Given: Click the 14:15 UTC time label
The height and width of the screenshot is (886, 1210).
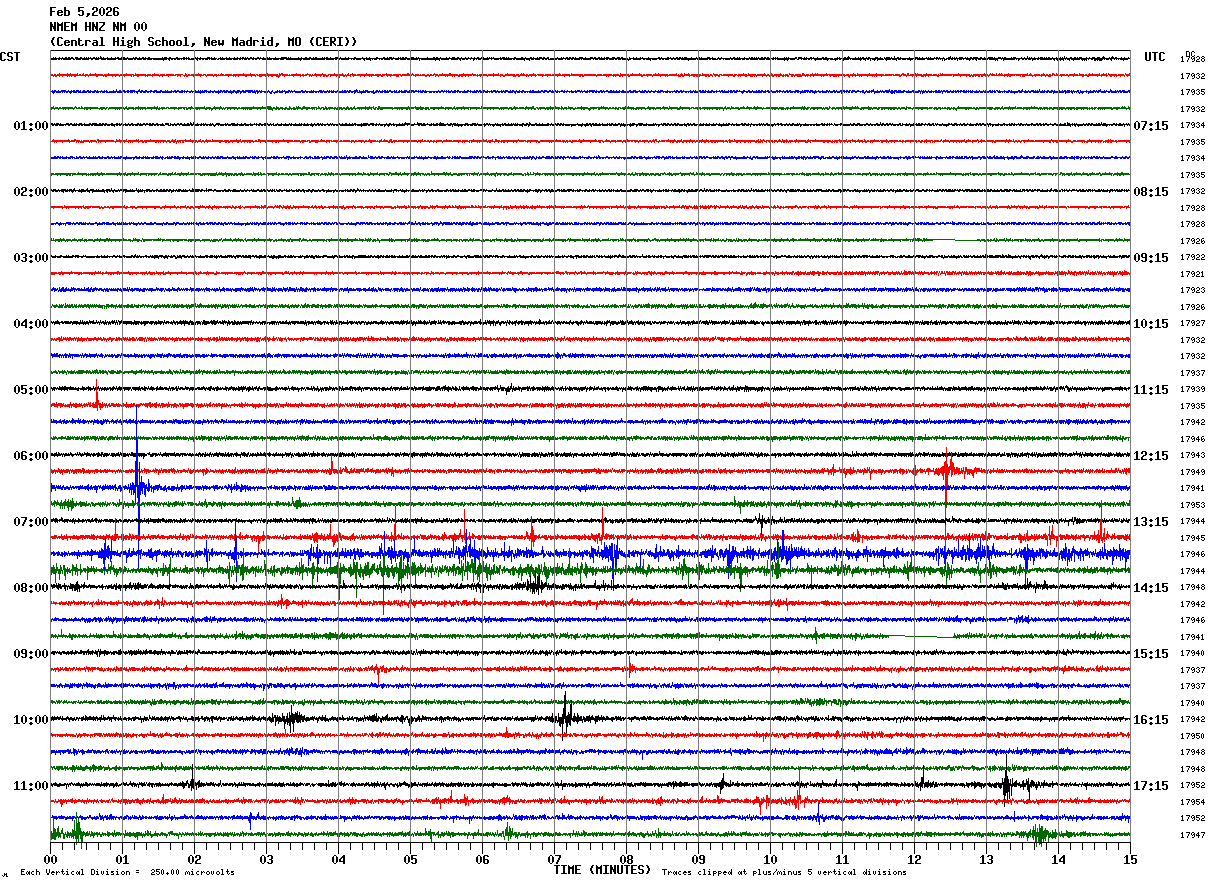Looking at the screenshot, I should pyautogui.click(x=1151, y=588).
